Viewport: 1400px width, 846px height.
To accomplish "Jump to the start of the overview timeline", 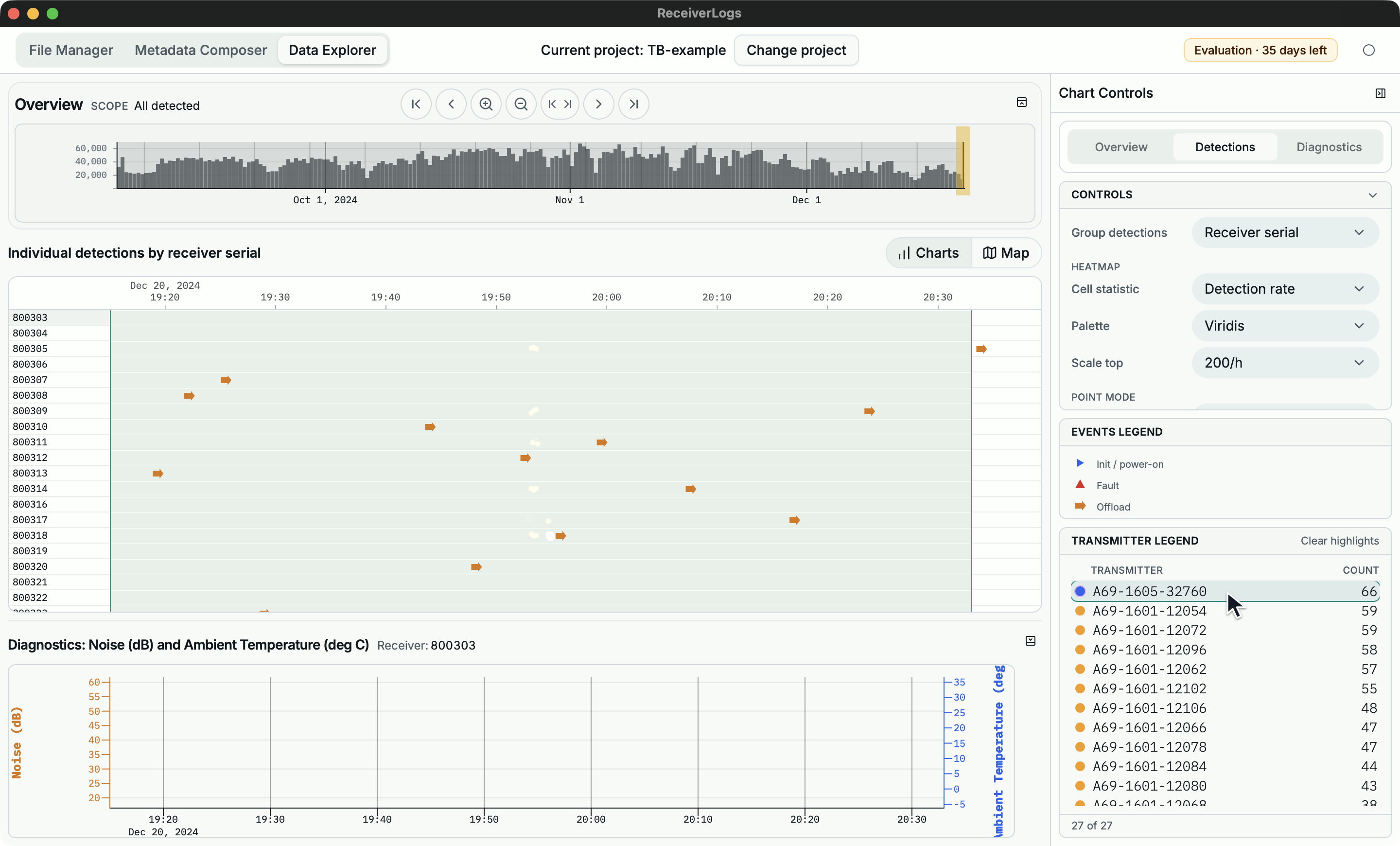I will (x=416, y=105).
